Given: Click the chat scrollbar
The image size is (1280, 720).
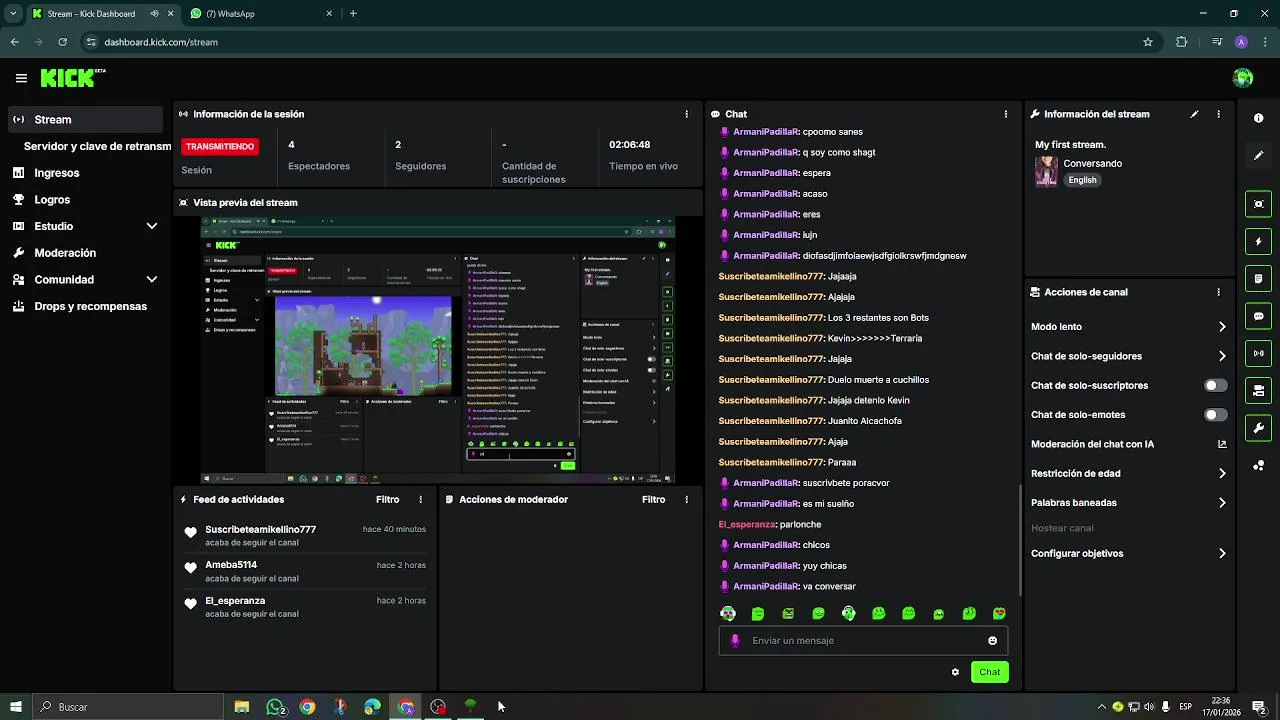Looking at the screenshot, I should click(x=1019, y=540).
